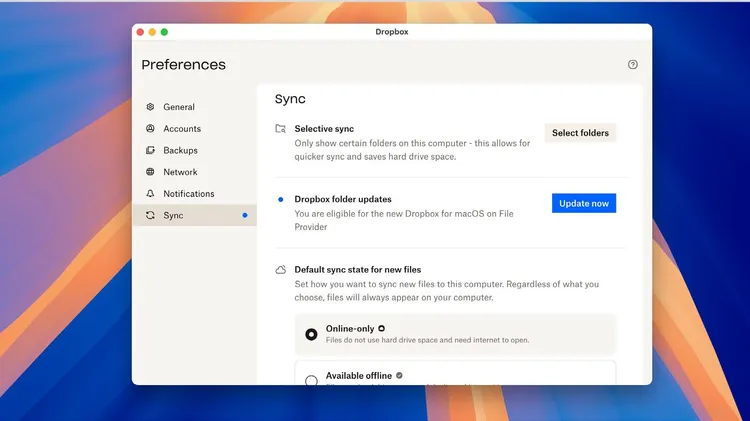Viewport: 750px width, 421px height.
Task: Click the Default sync state for new files heading
Action: 358,270
